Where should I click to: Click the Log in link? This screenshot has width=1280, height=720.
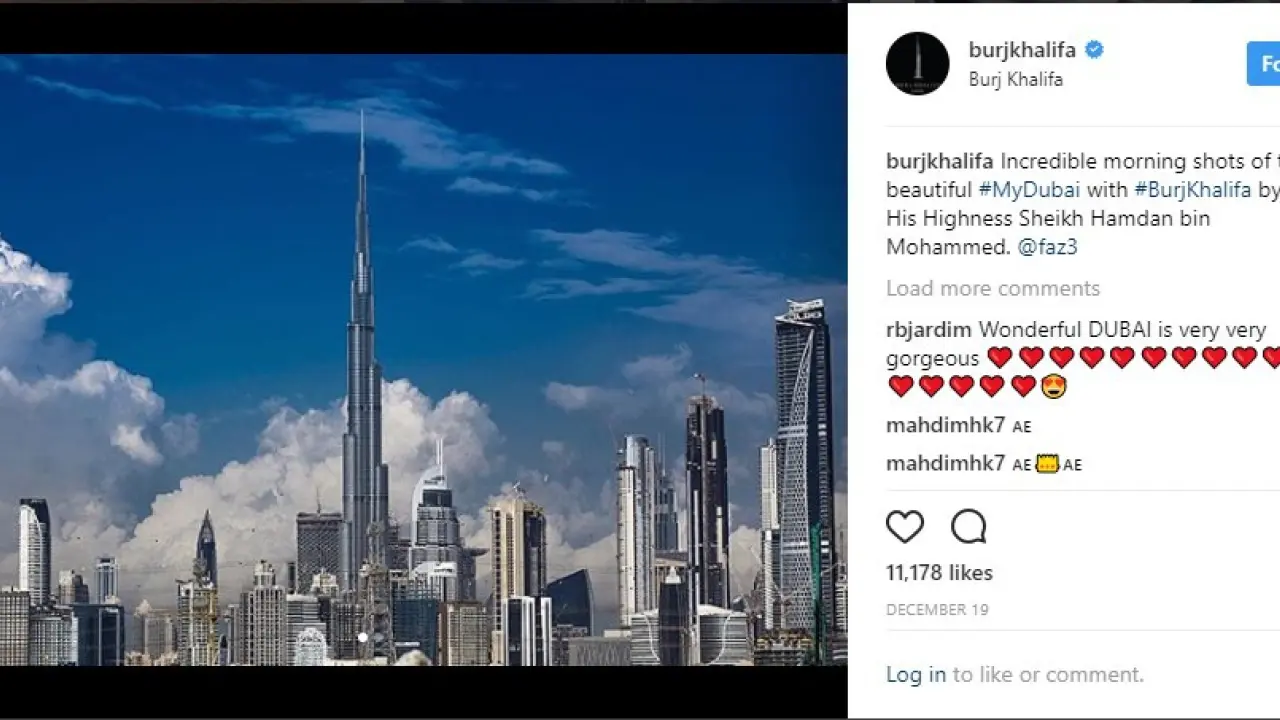(916, 675)
